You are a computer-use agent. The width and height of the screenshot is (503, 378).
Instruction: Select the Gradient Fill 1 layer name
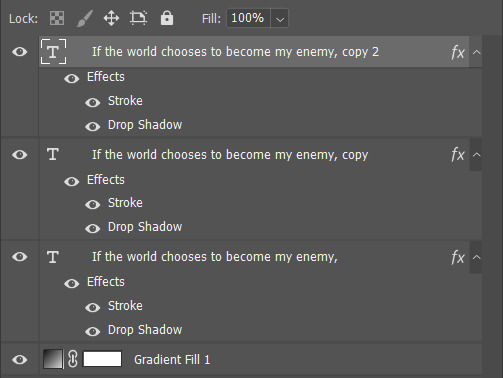172,360
